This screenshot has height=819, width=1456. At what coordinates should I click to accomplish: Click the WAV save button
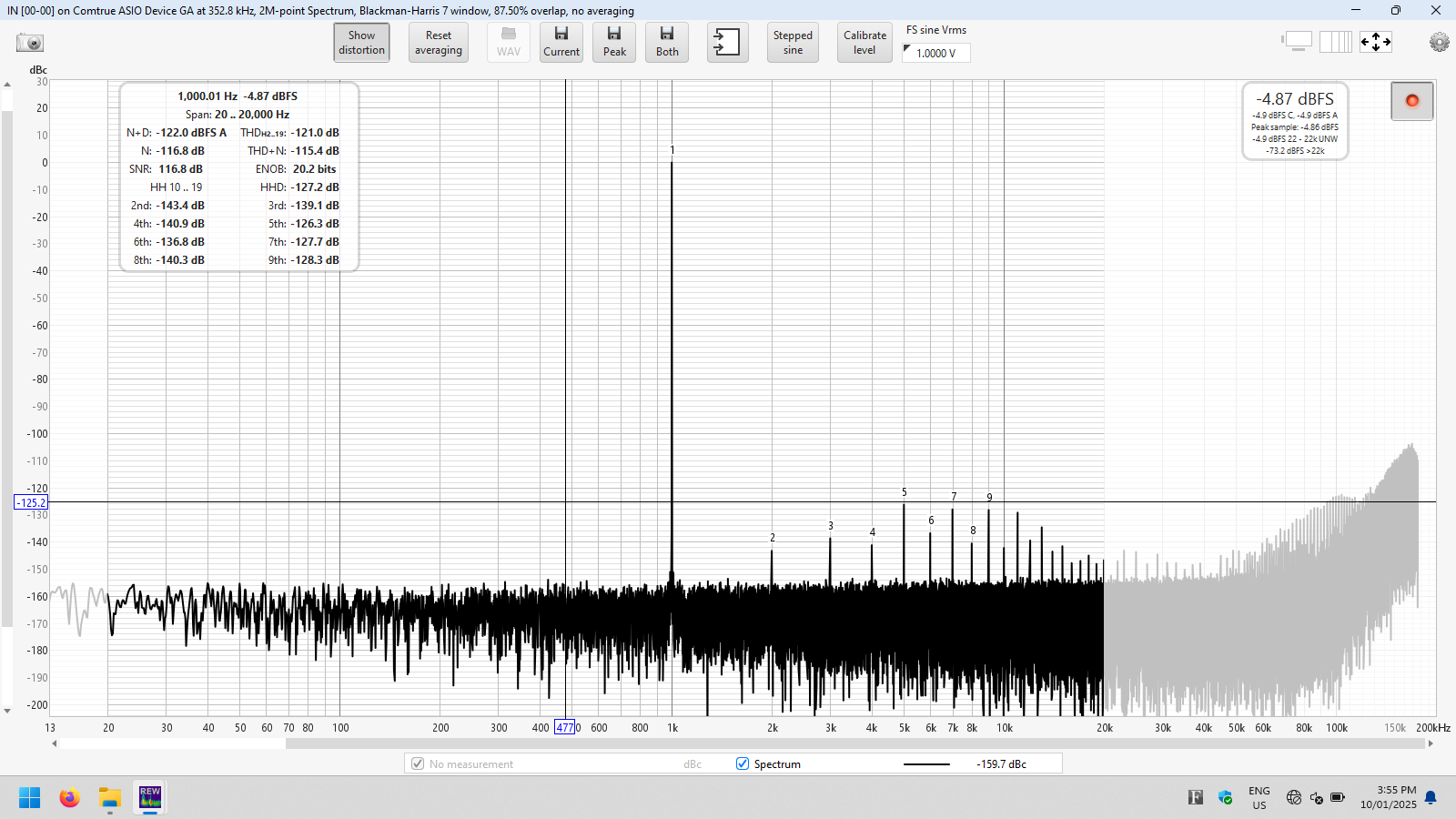[x=509, y=43]
